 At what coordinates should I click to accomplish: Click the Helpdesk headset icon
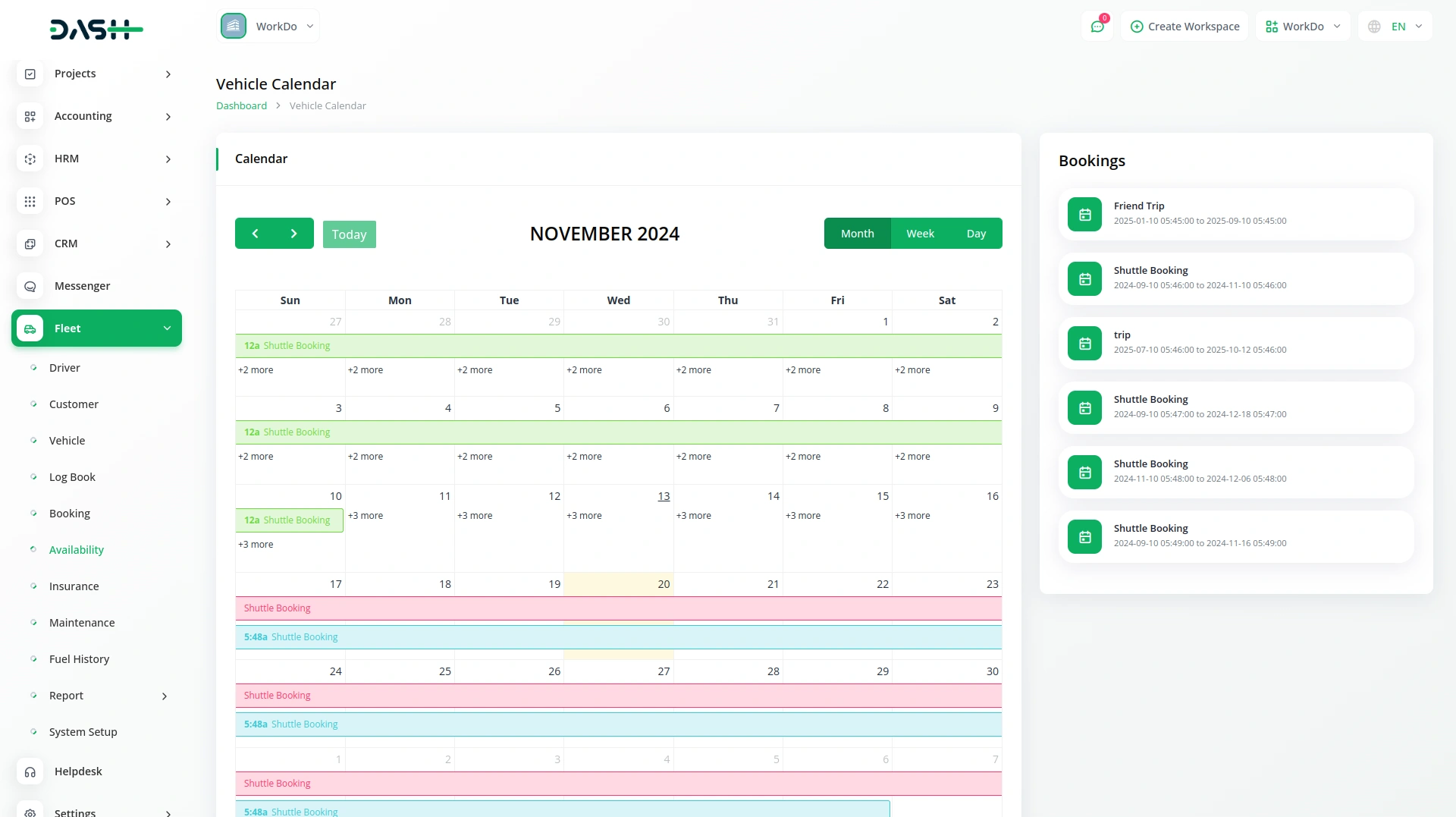(30, 771)
